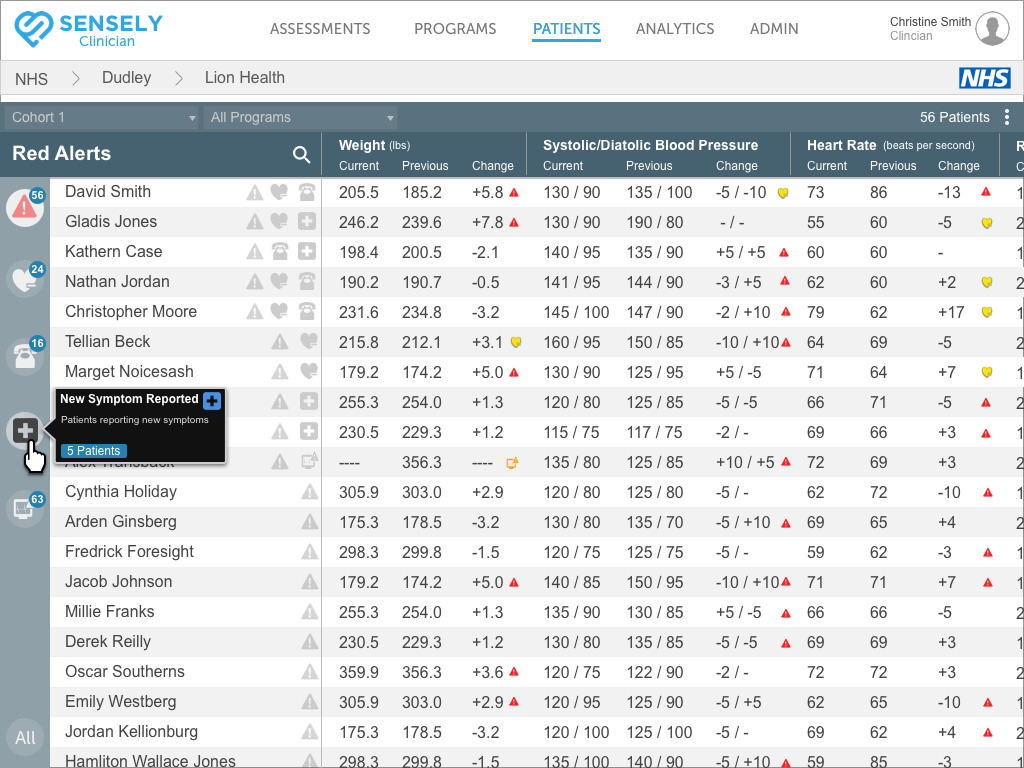
Task: Click the orange device icon in the 356.3 row
Action: coord(512,463)
